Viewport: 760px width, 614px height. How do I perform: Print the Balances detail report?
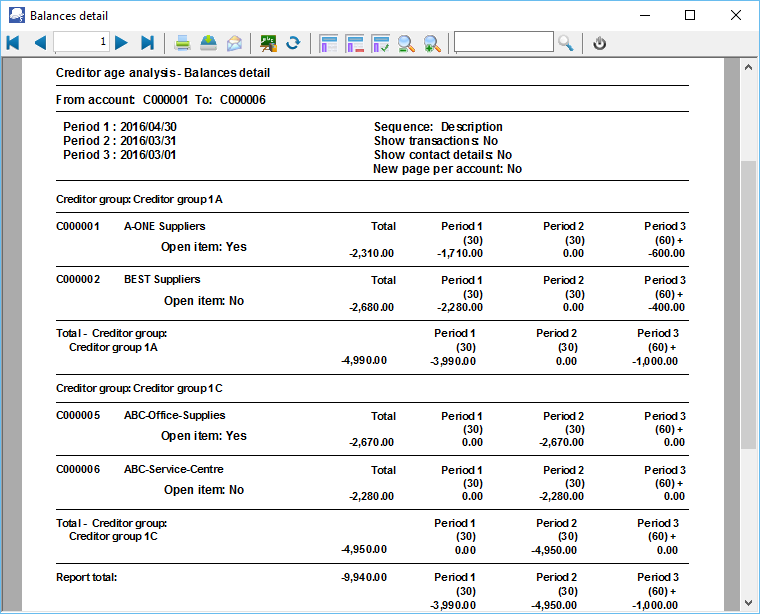[184, 43]
